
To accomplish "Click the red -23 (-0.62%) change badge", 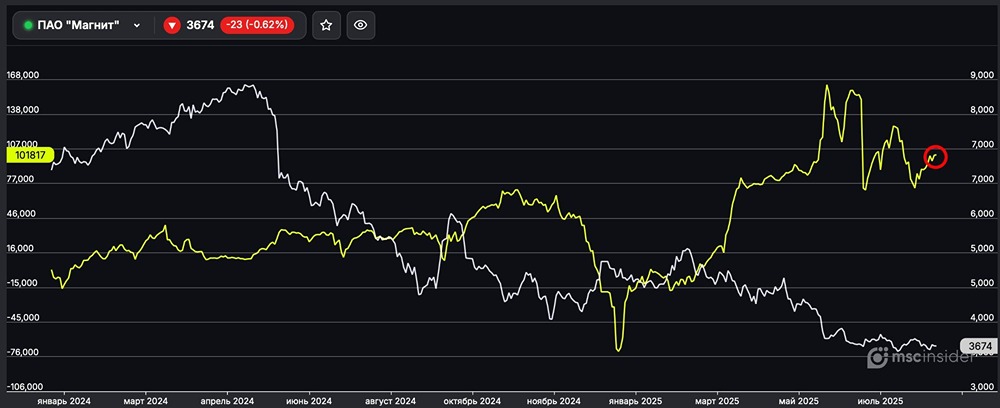I will point(258,26).
